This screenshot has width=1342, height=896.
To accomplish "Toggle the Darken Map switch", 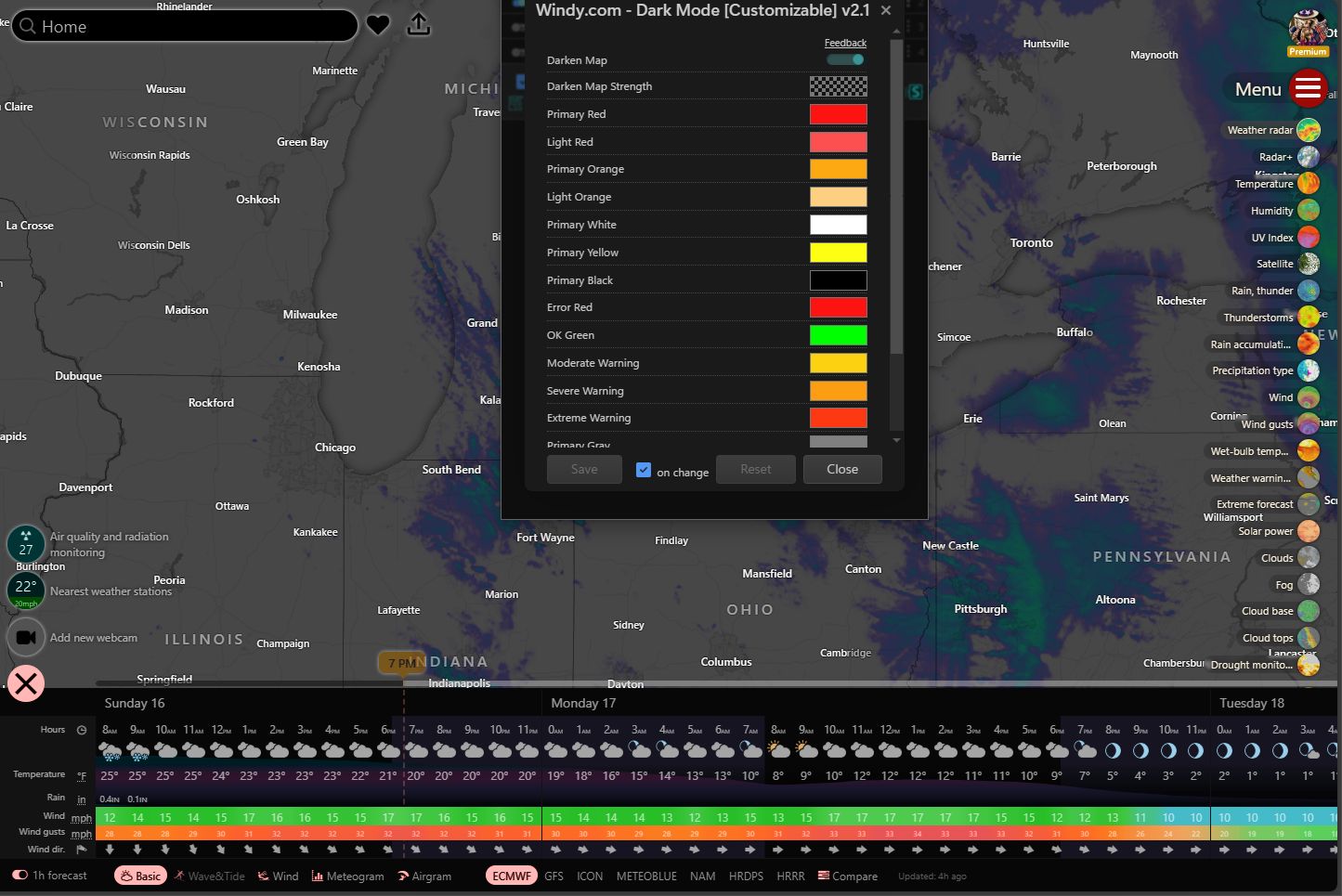I will [846, 59].
